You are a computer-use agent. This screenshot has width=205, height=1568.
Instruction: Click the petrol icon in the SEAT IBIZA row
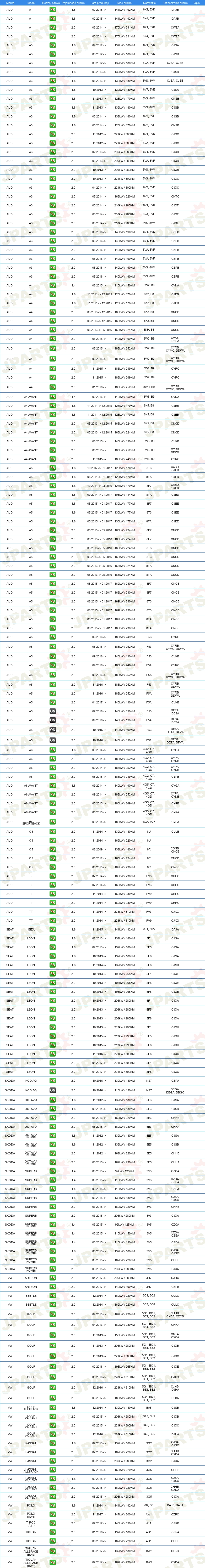[52, 929]
